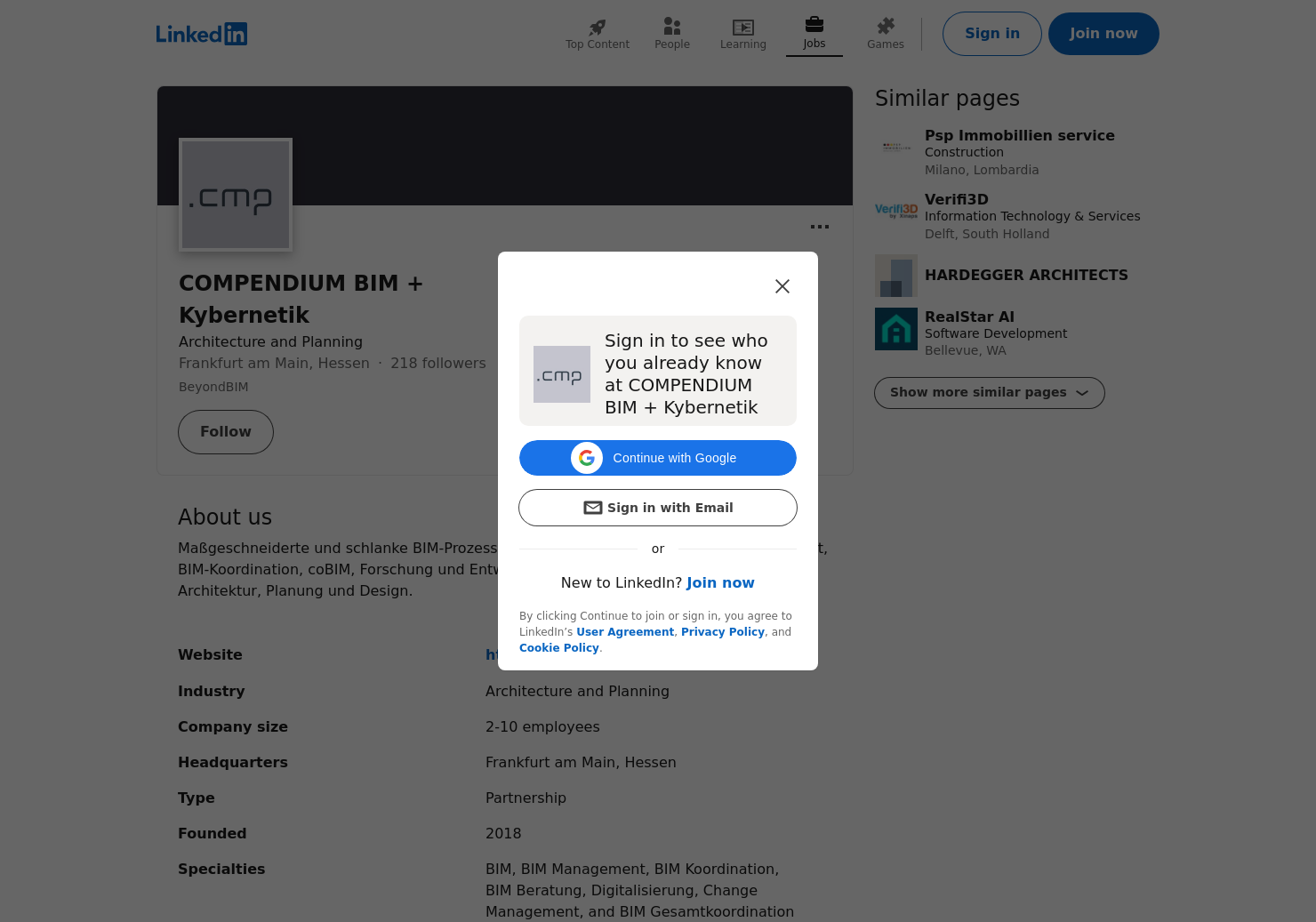Switch to the Jobs tab

(x=814, y=34)
